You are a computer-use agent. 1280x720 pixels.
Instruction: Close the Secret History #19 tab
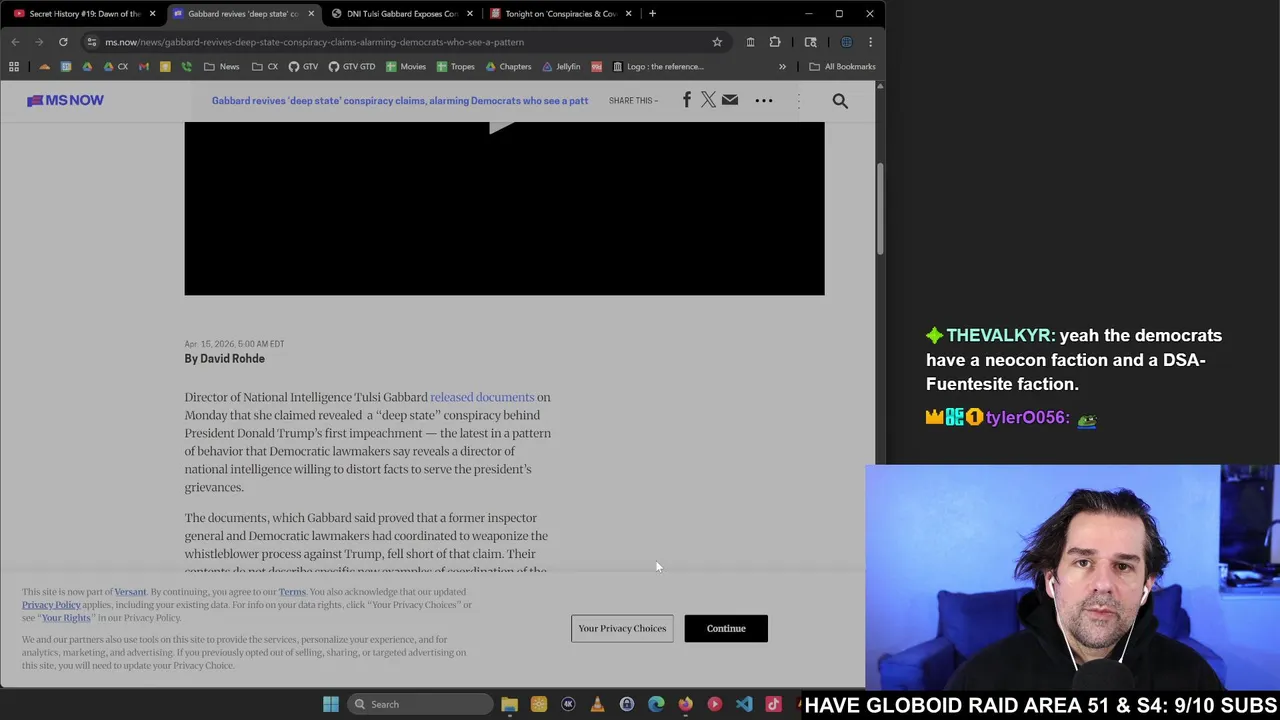152,14
